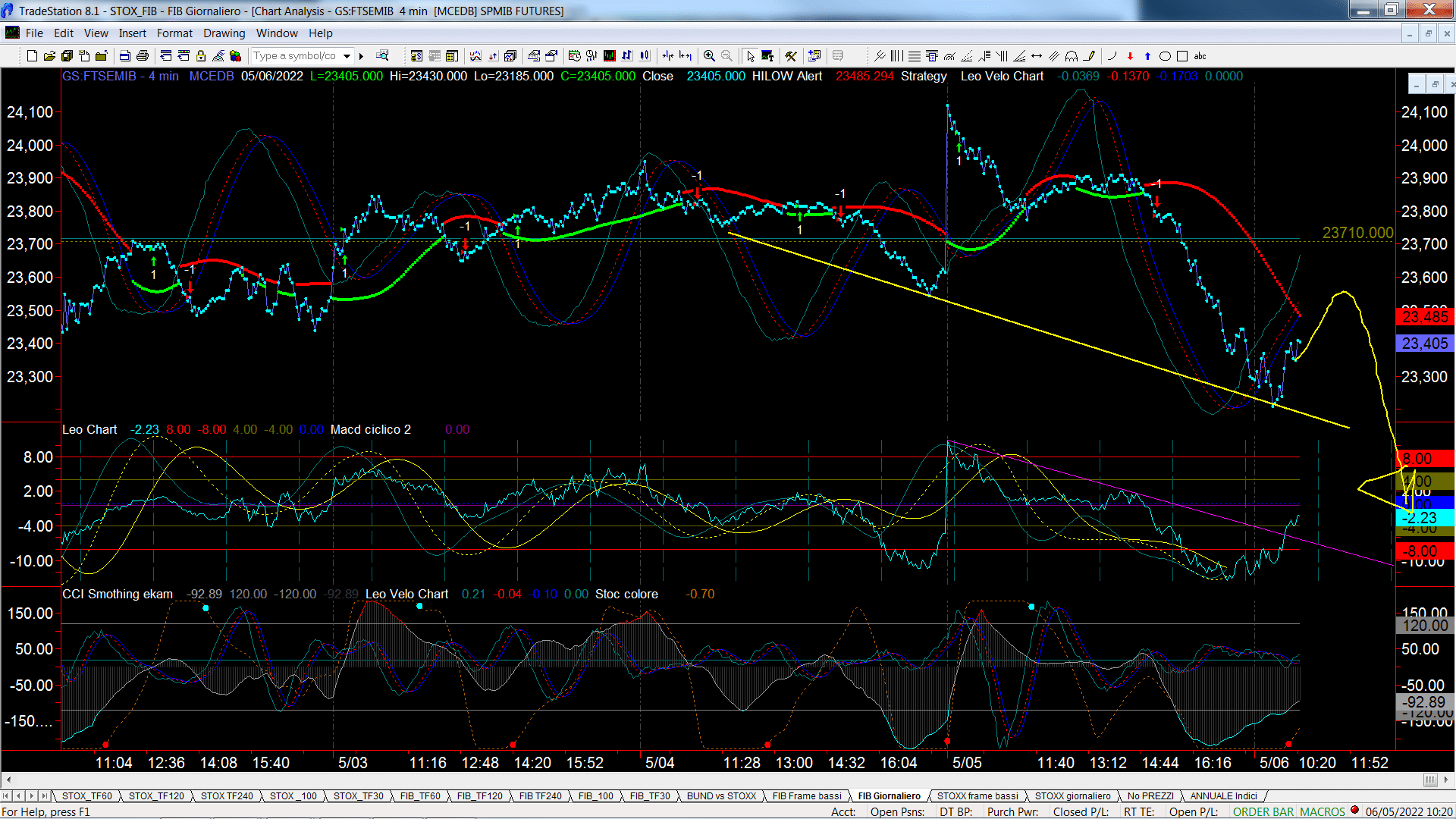Viewport: 1456px width, 819px height.
Task: Select the ellipse drawing tool
Action: pyautogui.click(x=1166, y=55)
